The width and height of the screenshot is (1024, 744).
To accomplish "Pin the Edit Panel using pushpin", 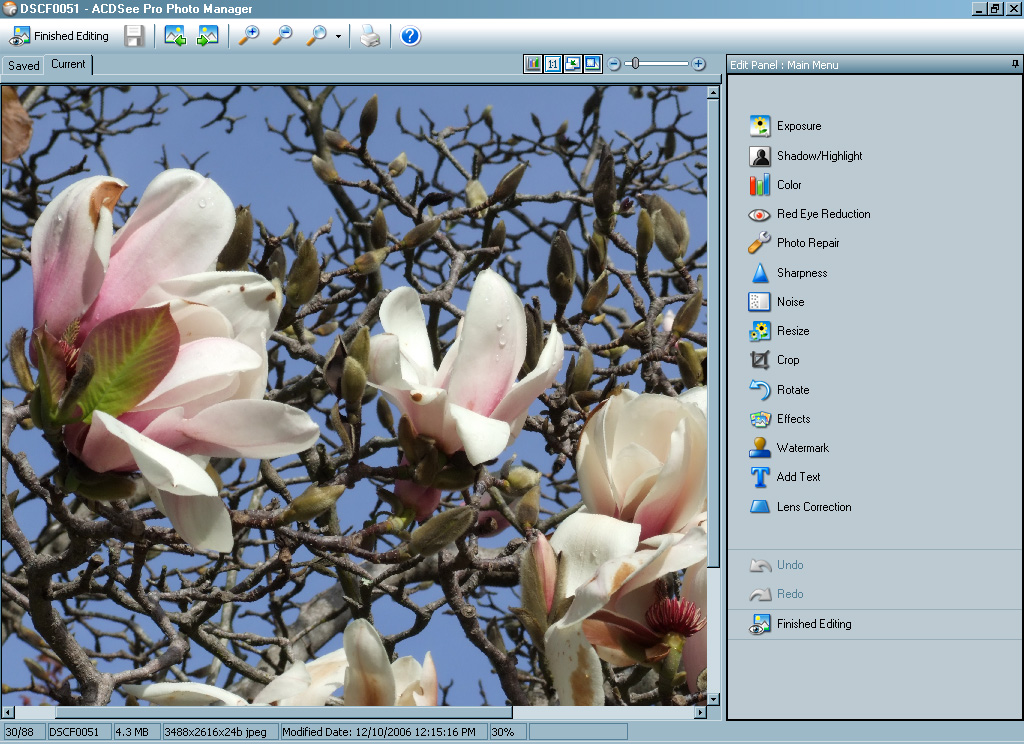I will pos(1015,64).
